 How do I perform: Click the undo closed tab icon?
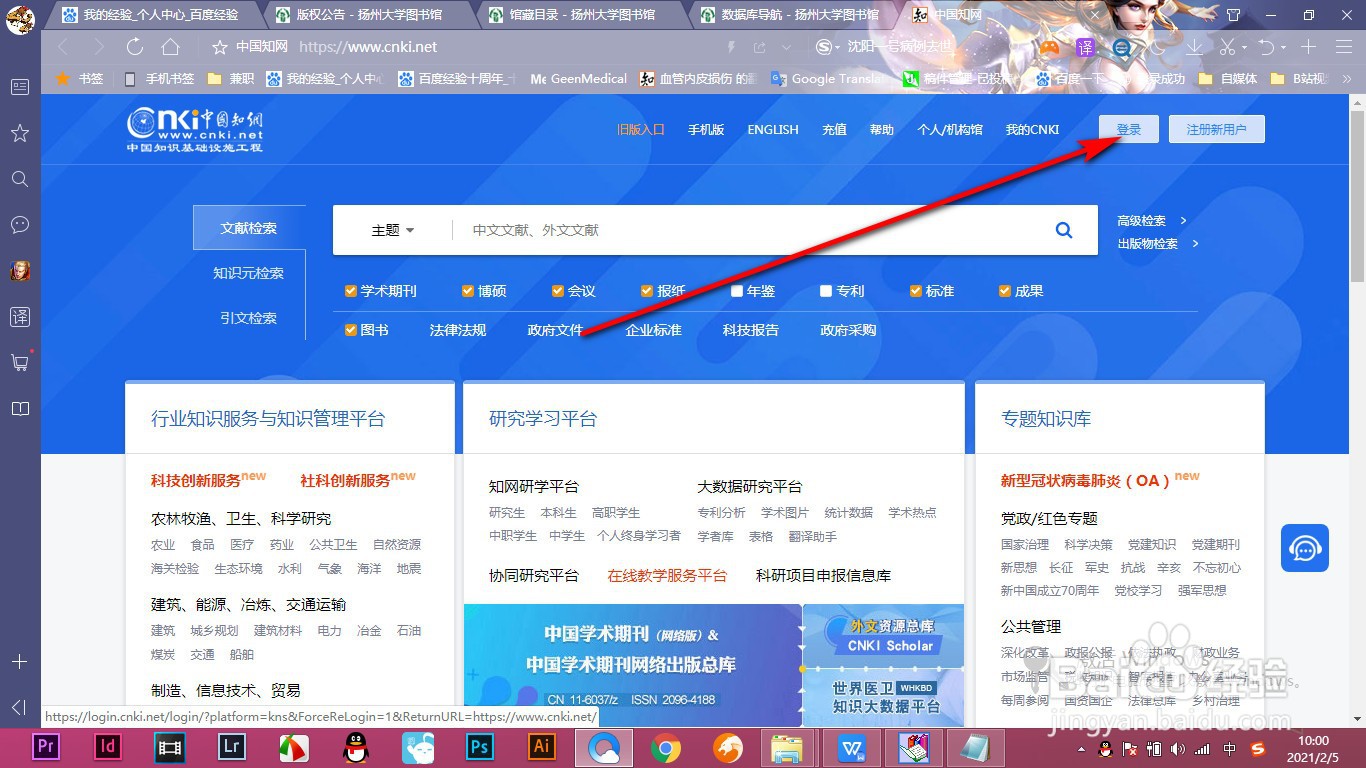[x=1266, y=47]
